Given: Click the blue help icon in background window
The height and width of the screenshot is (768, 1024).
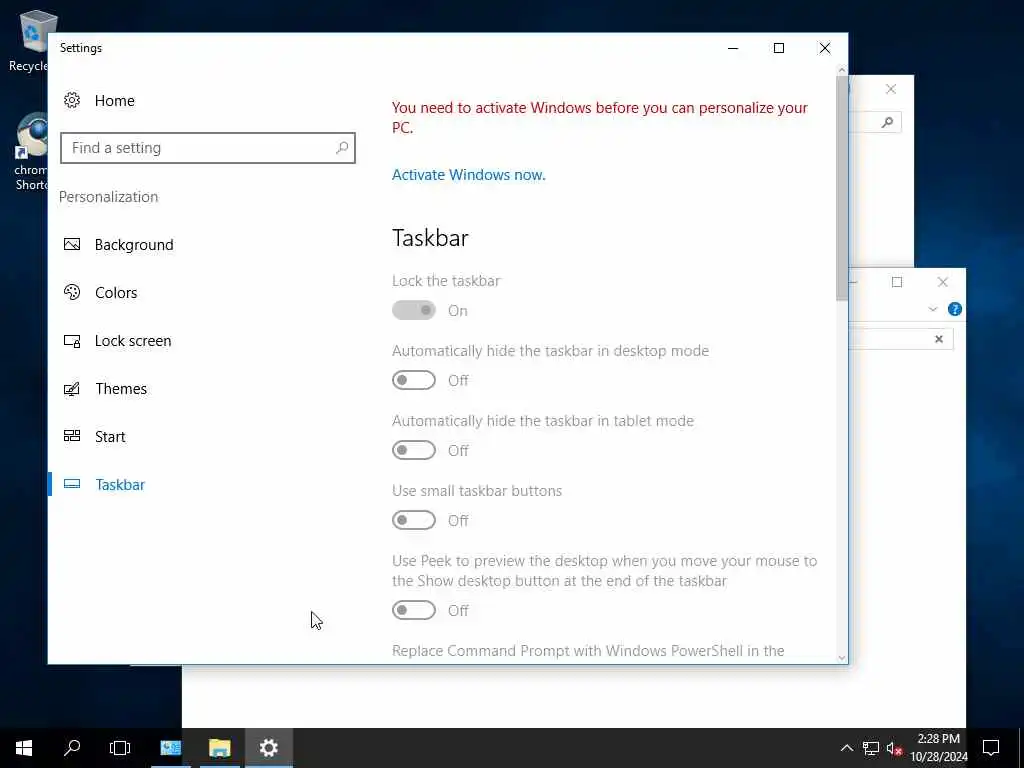Looking at the screenshot, I should (x=954, y=310).
